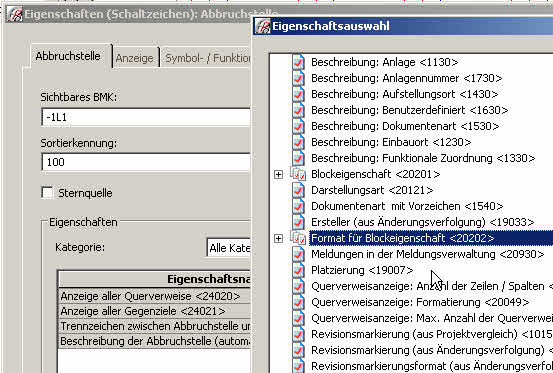Select Meldungen in der Meldungsverwaltung <20930>
This screenshot has width=553, height=373.
click(428, 254)
